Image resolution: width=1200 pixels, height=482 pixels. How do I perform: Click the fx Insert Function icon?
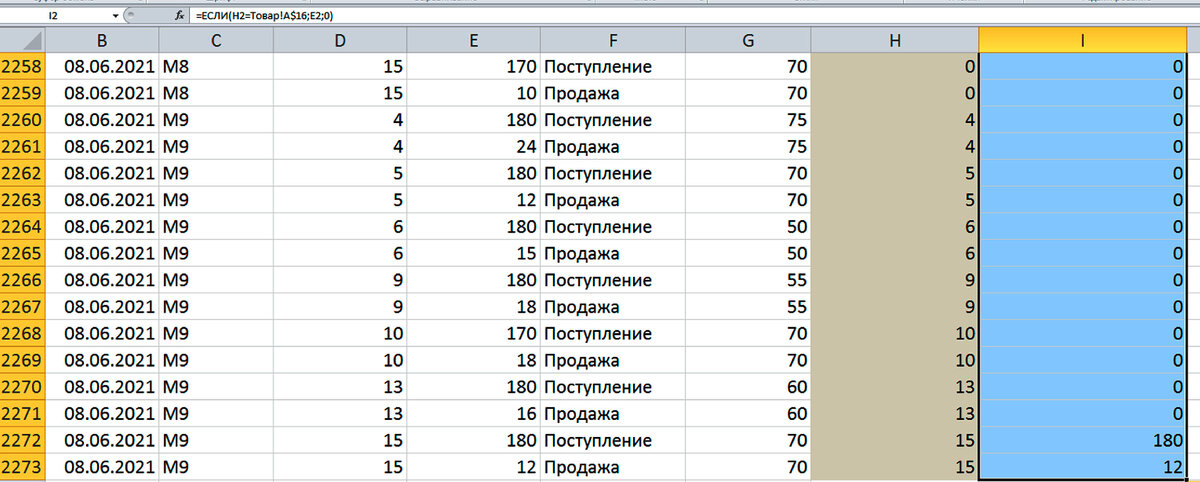pos(179,16)
